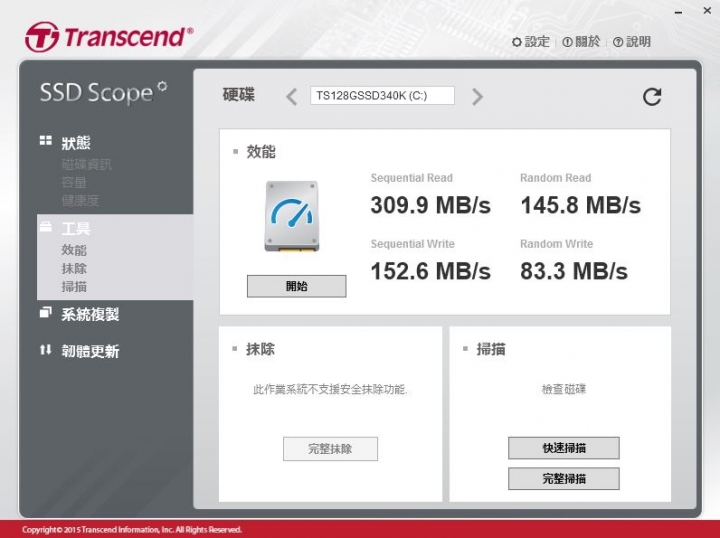
Task: Open 抹除 erase sub-item in sidebar
Action: pos(74,268)
